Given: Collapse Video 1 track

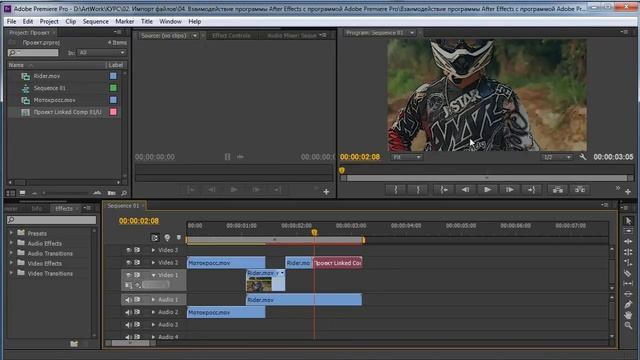Looking at the screenshot, I should [x=153, y=275].
